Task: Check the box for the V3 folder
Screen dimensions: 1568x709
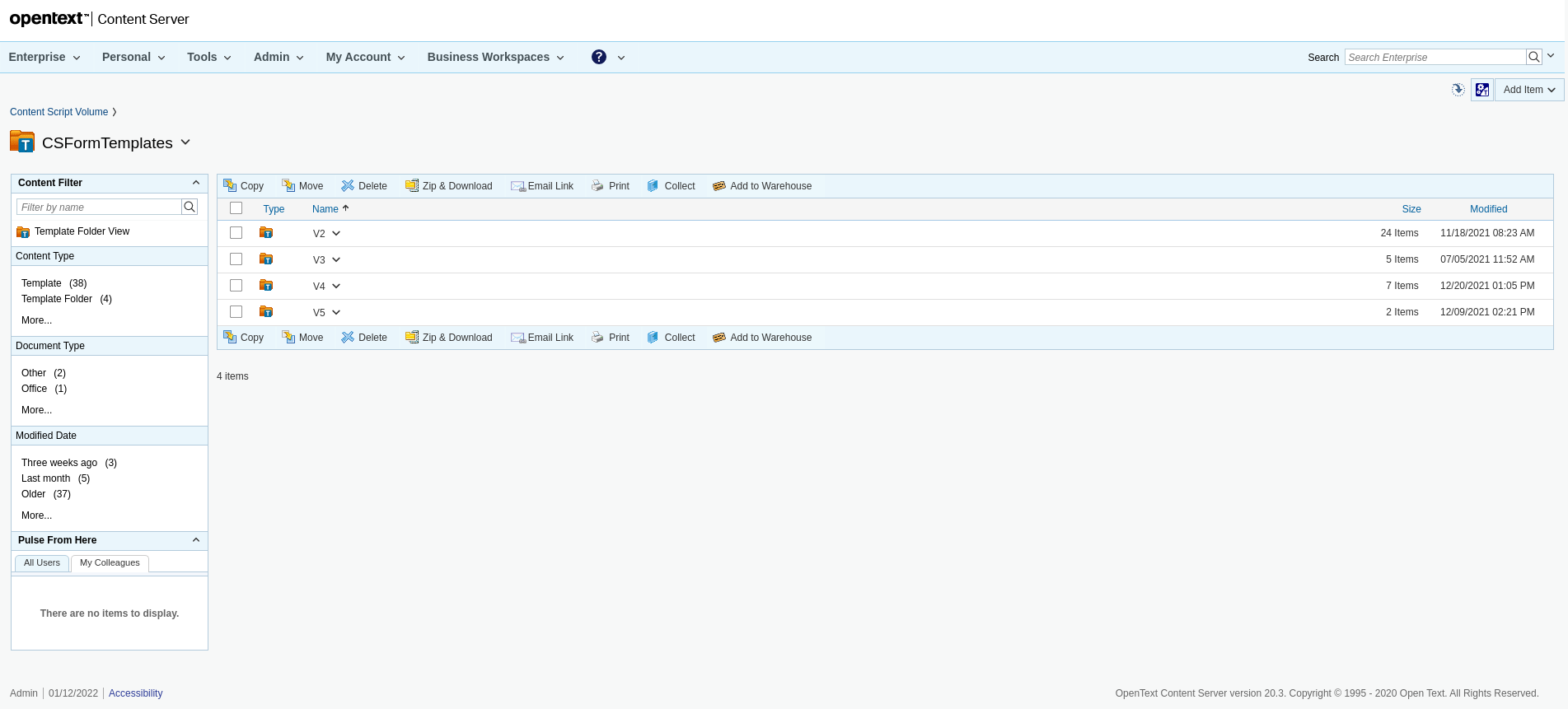Action: tap(236, 259)
